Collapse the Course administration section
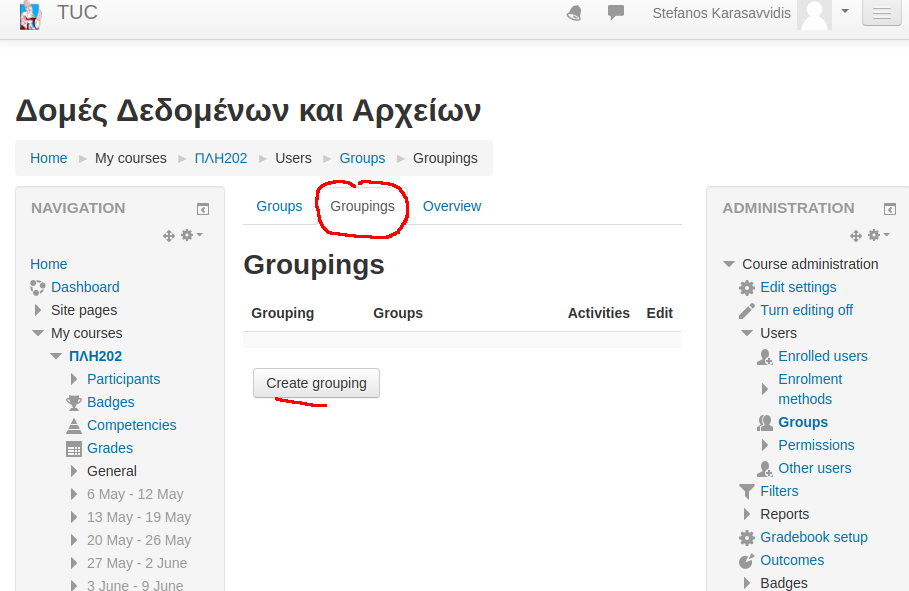 (728, 264)
